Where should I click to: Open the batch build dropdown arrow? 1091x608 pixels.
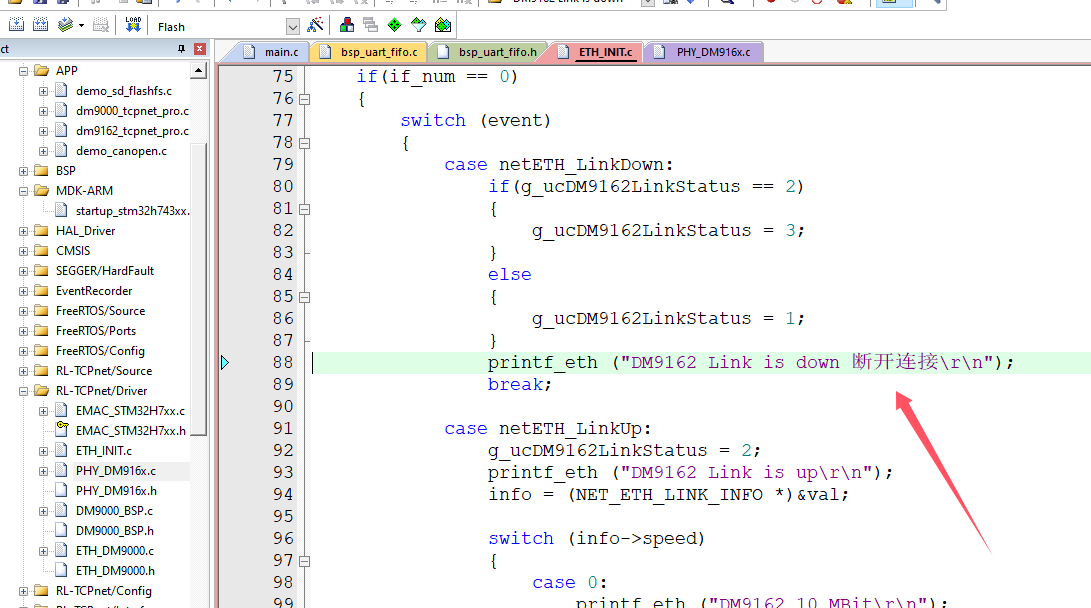(81, 26)
